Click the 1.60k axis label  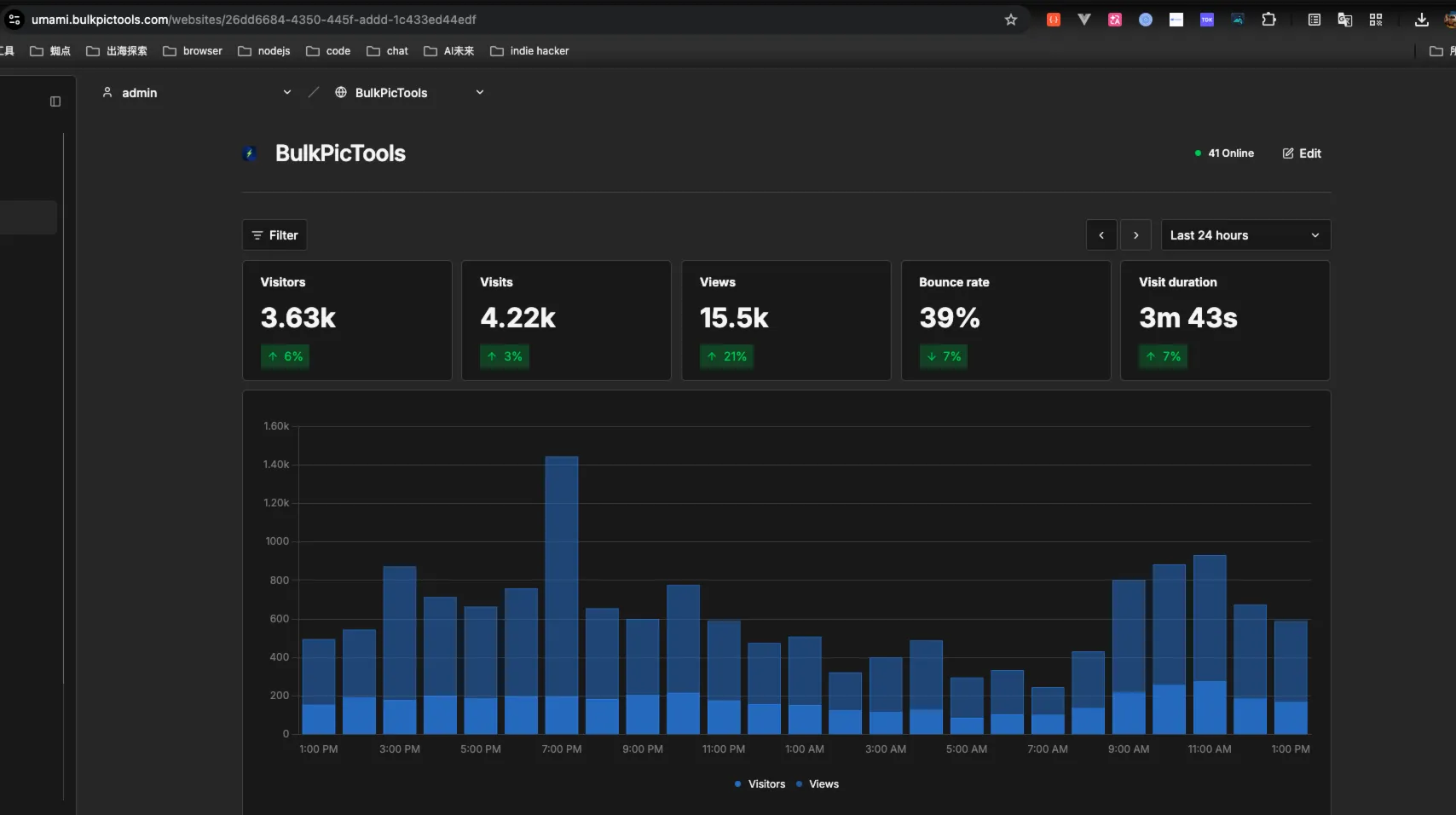276,426
